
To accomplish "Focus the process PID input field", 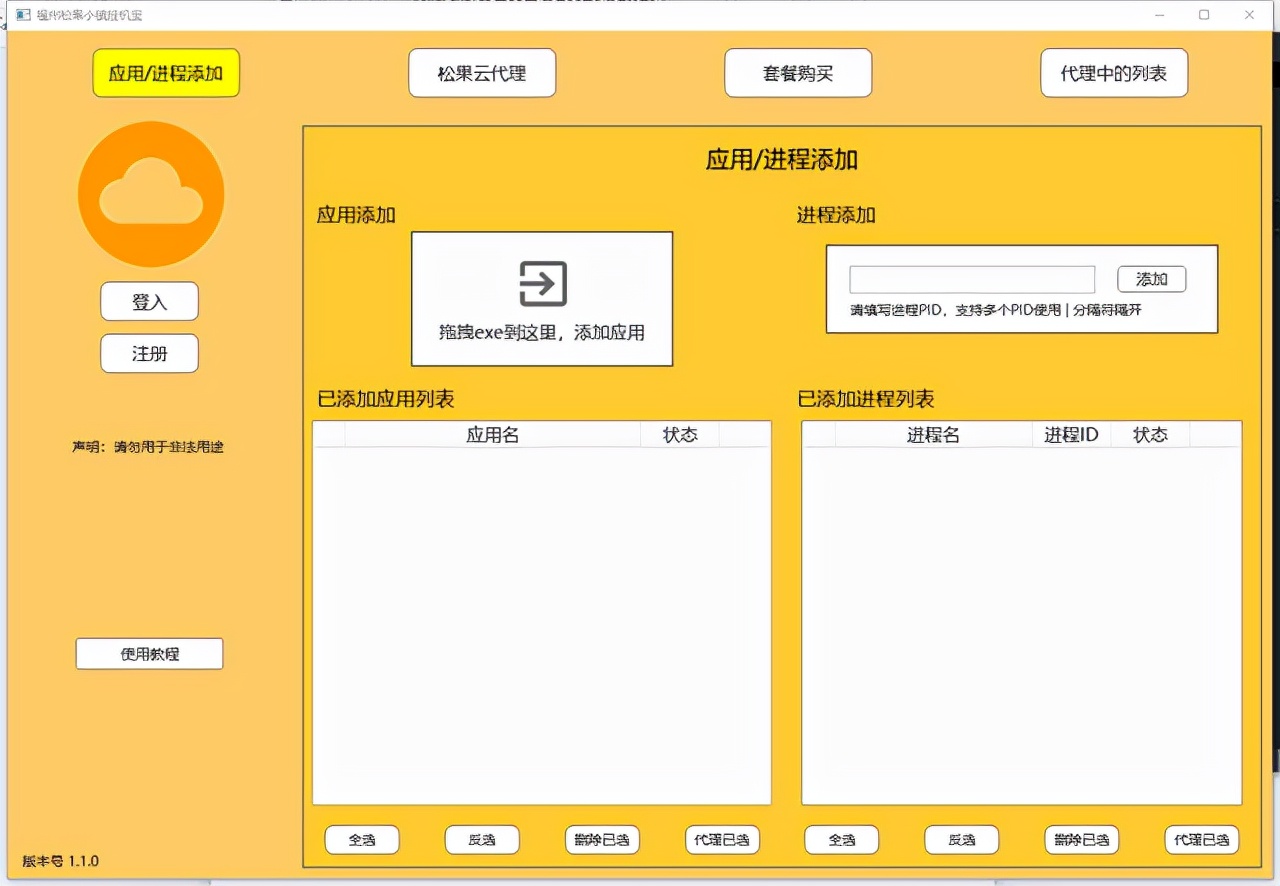I will [x=972, y=280].
